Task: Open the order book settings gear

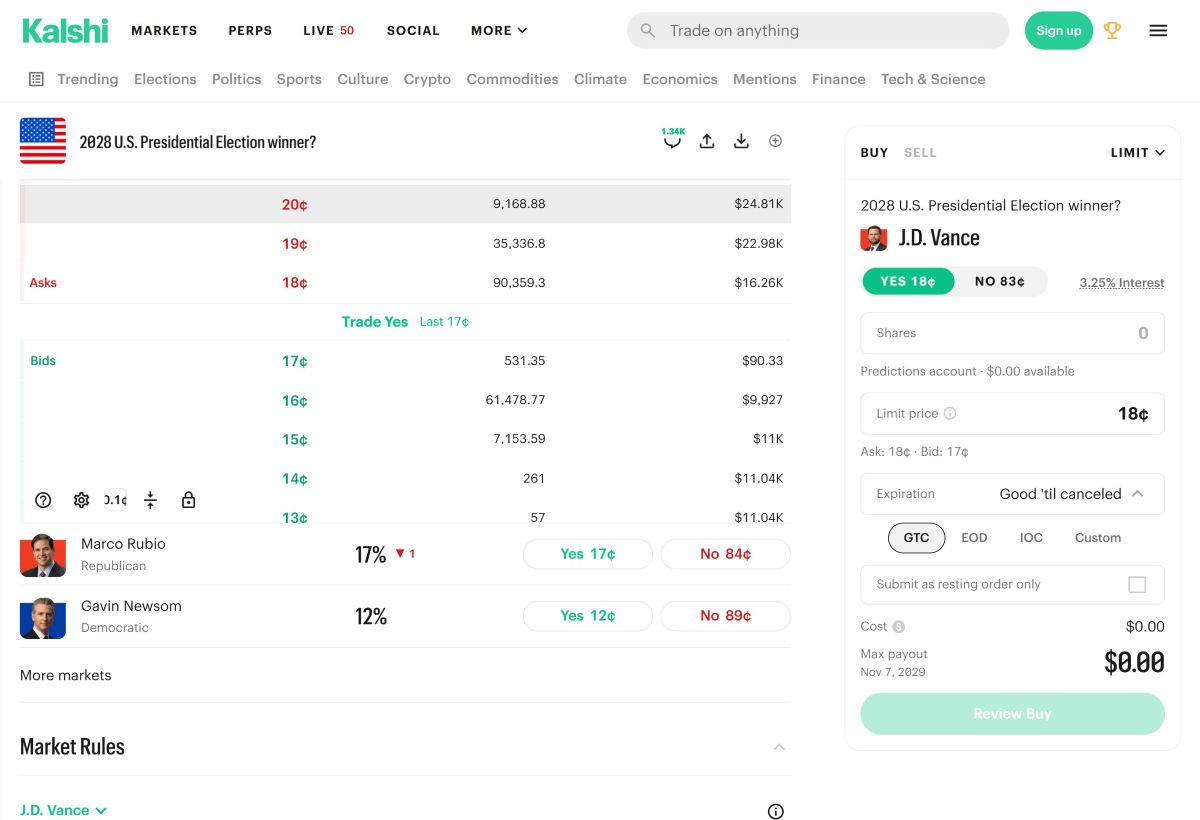Action: point(82,500)
